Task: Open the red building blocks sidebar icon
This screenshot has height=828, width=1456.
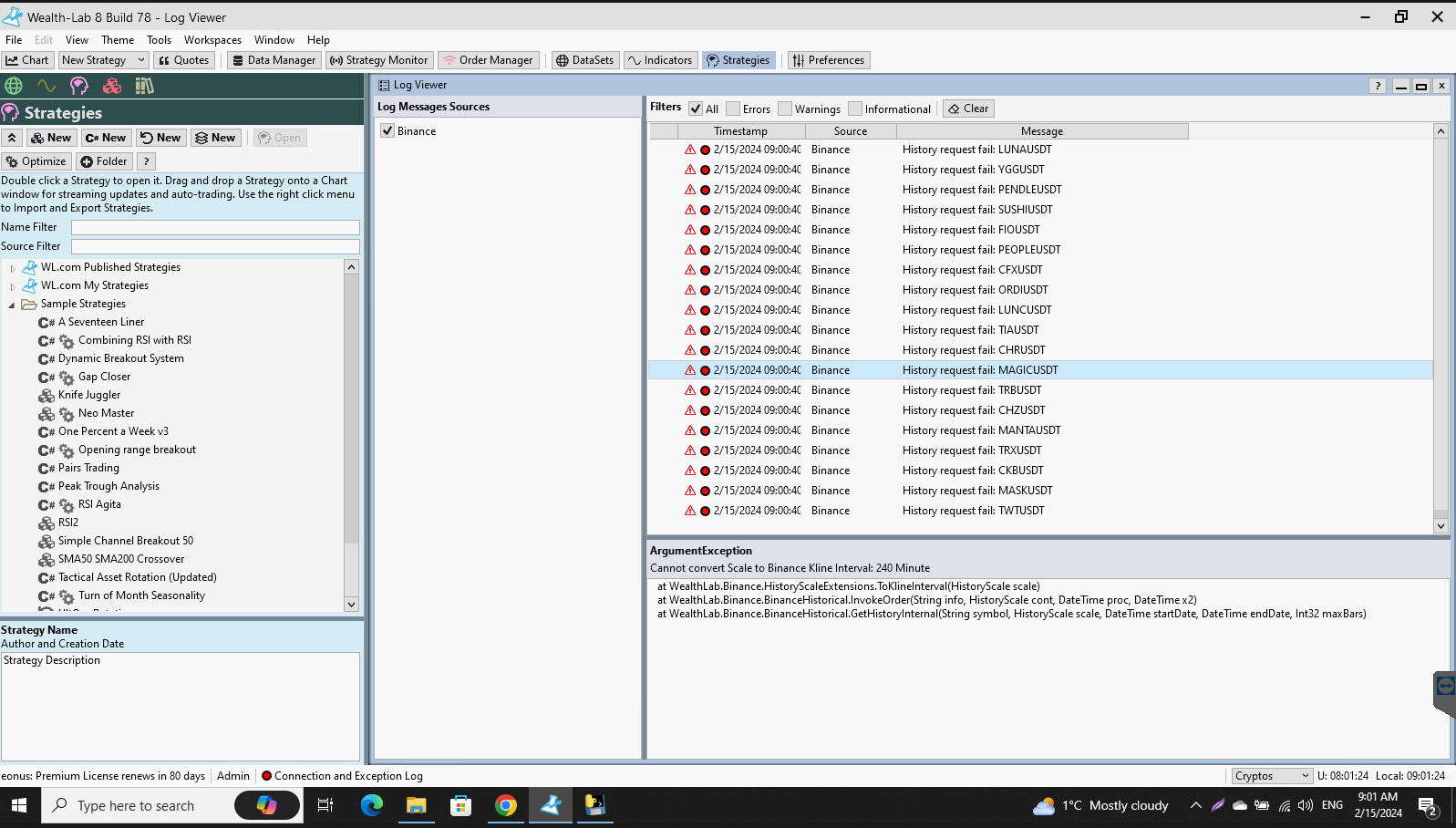Action: coord(112,86)
